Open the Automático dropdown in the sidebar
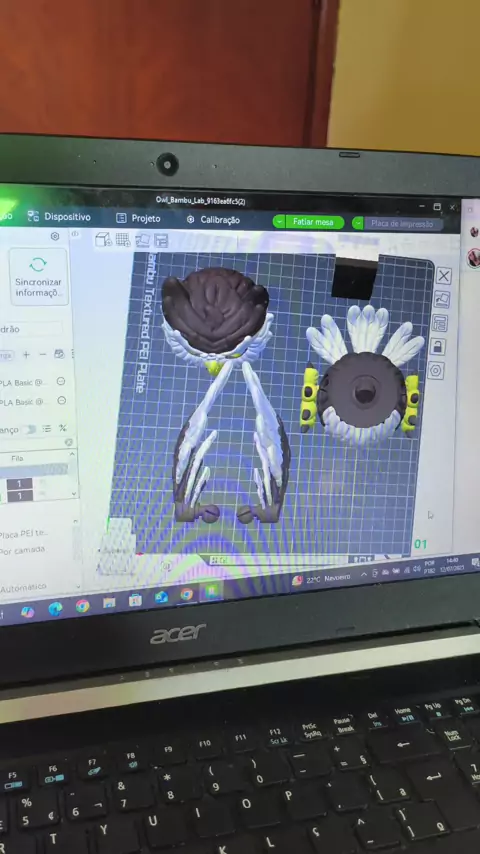The width and height of the screenshot is (480, 854). pyautogui.click(x=38, y=588)
